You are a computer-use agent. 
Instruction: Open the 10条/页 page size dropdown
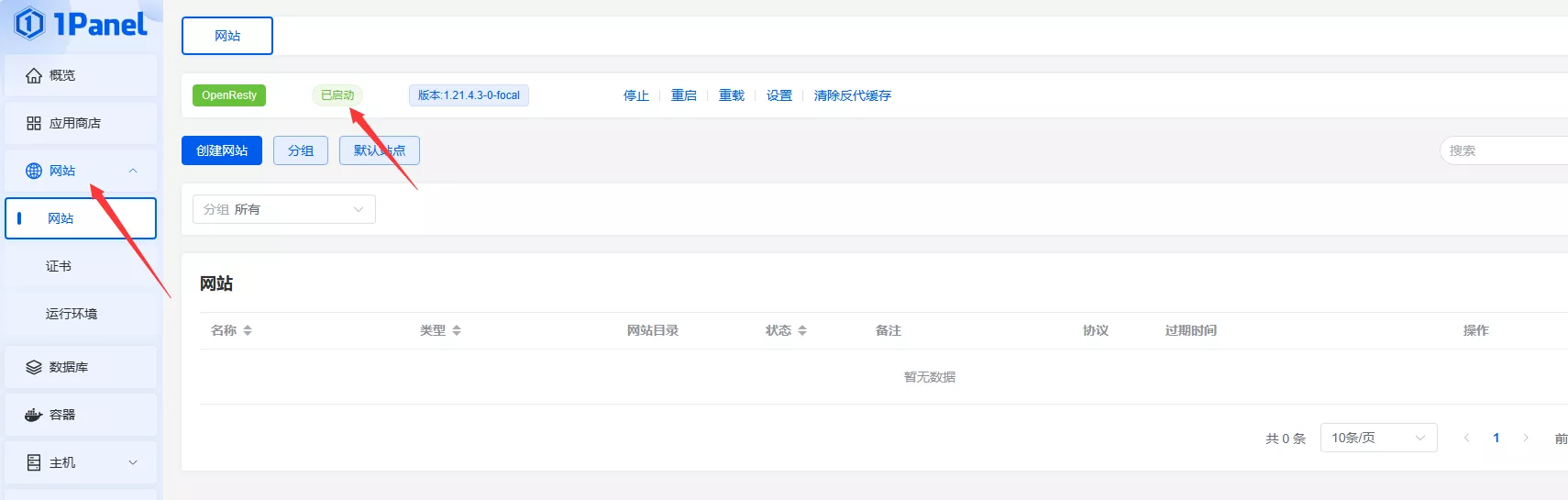tap(1377, 438)
